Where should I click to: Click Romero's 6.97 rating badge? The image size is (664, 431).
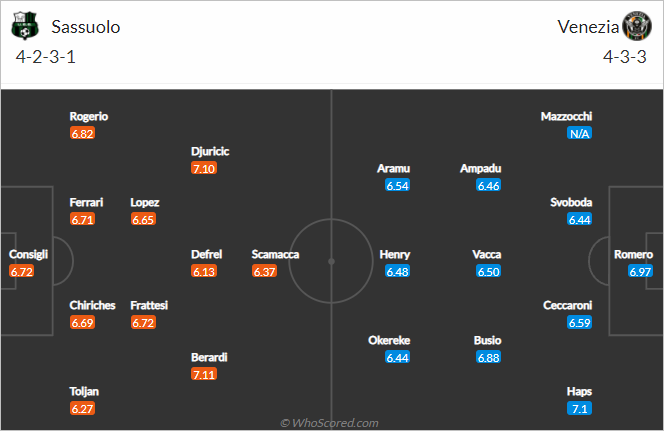(x=640, y=271)
